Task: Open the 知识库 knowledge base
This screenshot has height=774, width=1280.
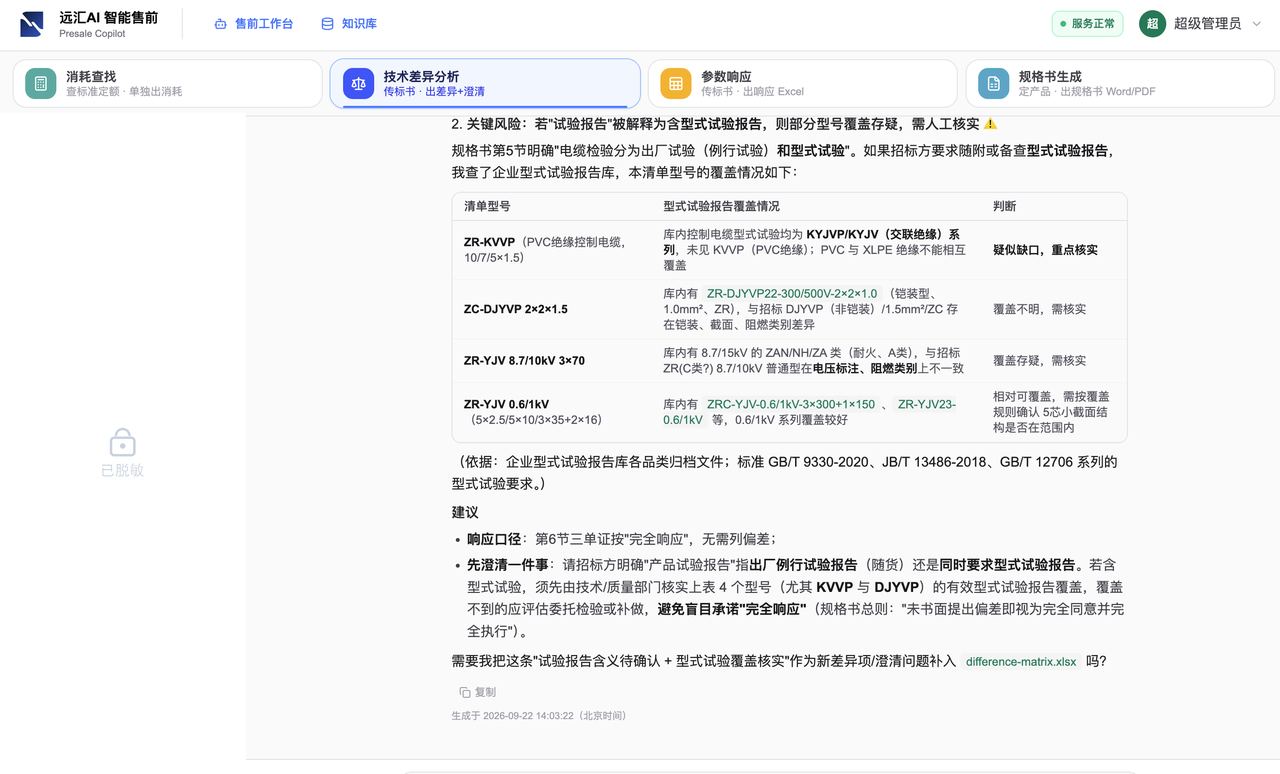Action: tap(349, 24)
